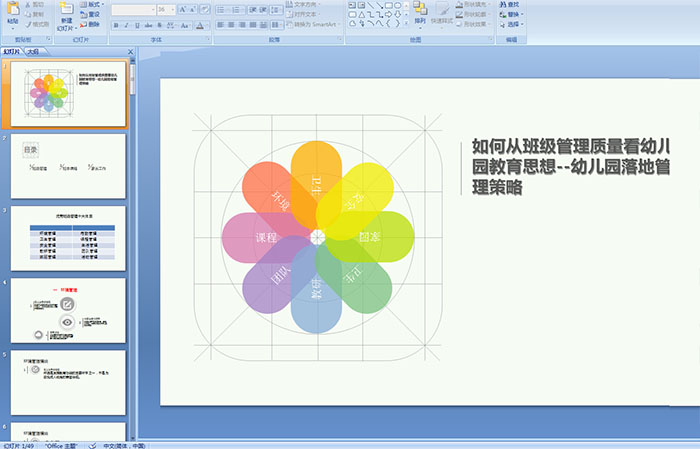Screen dimensions: 700x449
Task: Select the Rectangle shape
Action: [x=388, y=5]
